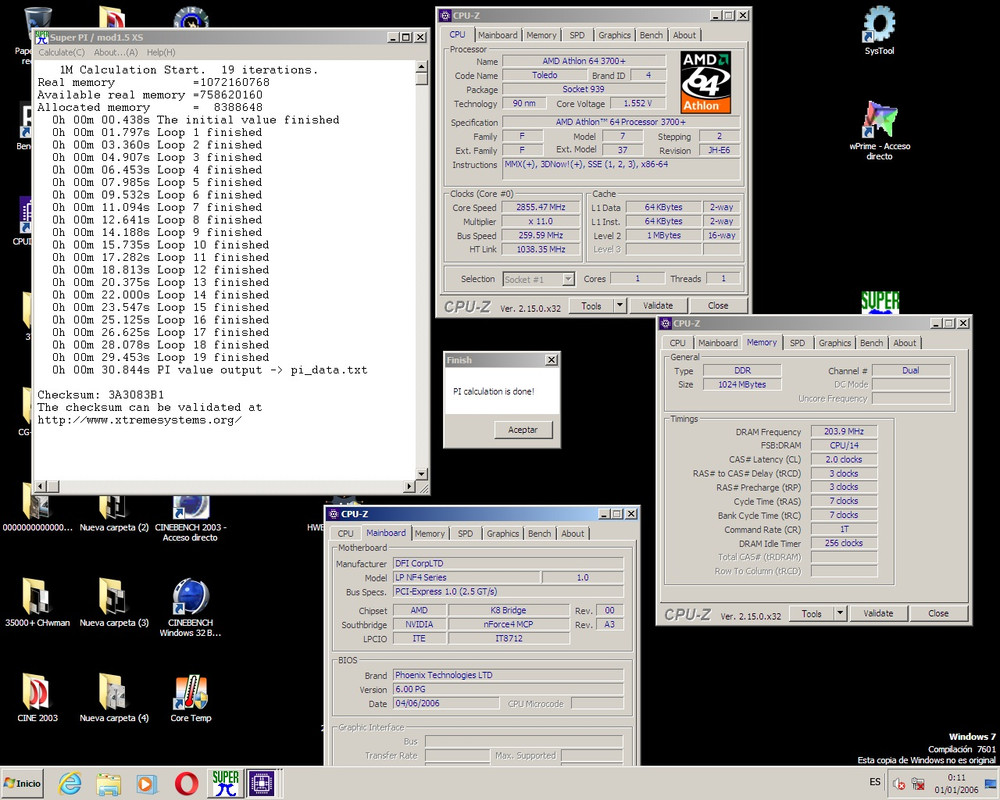Click the Inicio start button
This screenshot has height=800, width=1000.
coord(22,783)
